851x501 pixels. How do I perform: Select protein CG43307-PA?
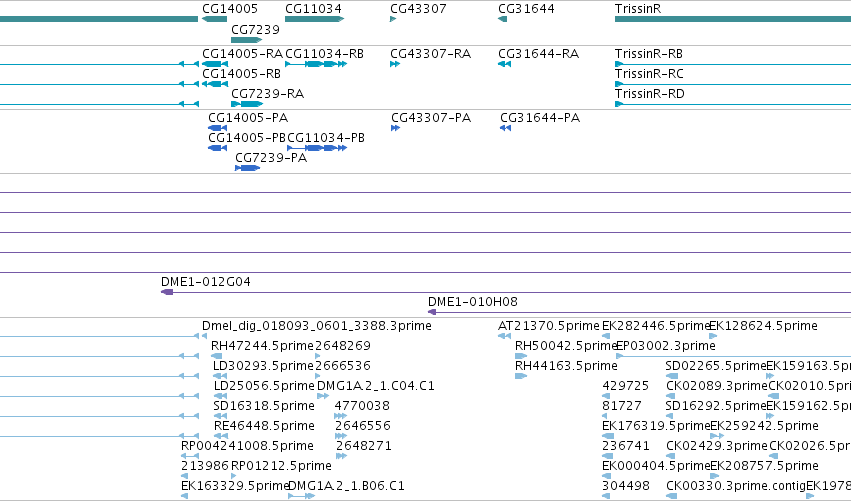coord(431,118)
